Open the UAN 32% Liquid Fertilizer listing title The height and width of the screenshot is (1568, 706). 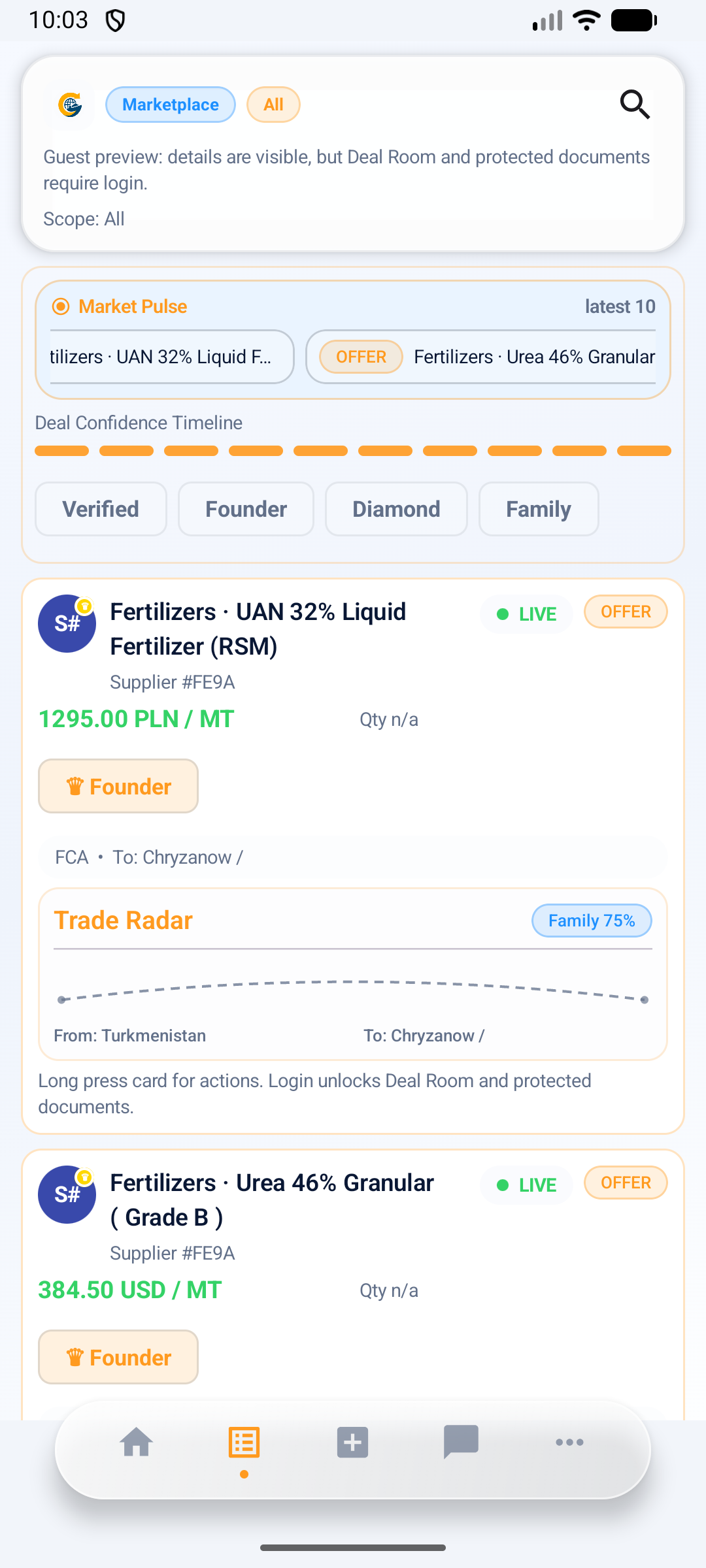(258, 629)
